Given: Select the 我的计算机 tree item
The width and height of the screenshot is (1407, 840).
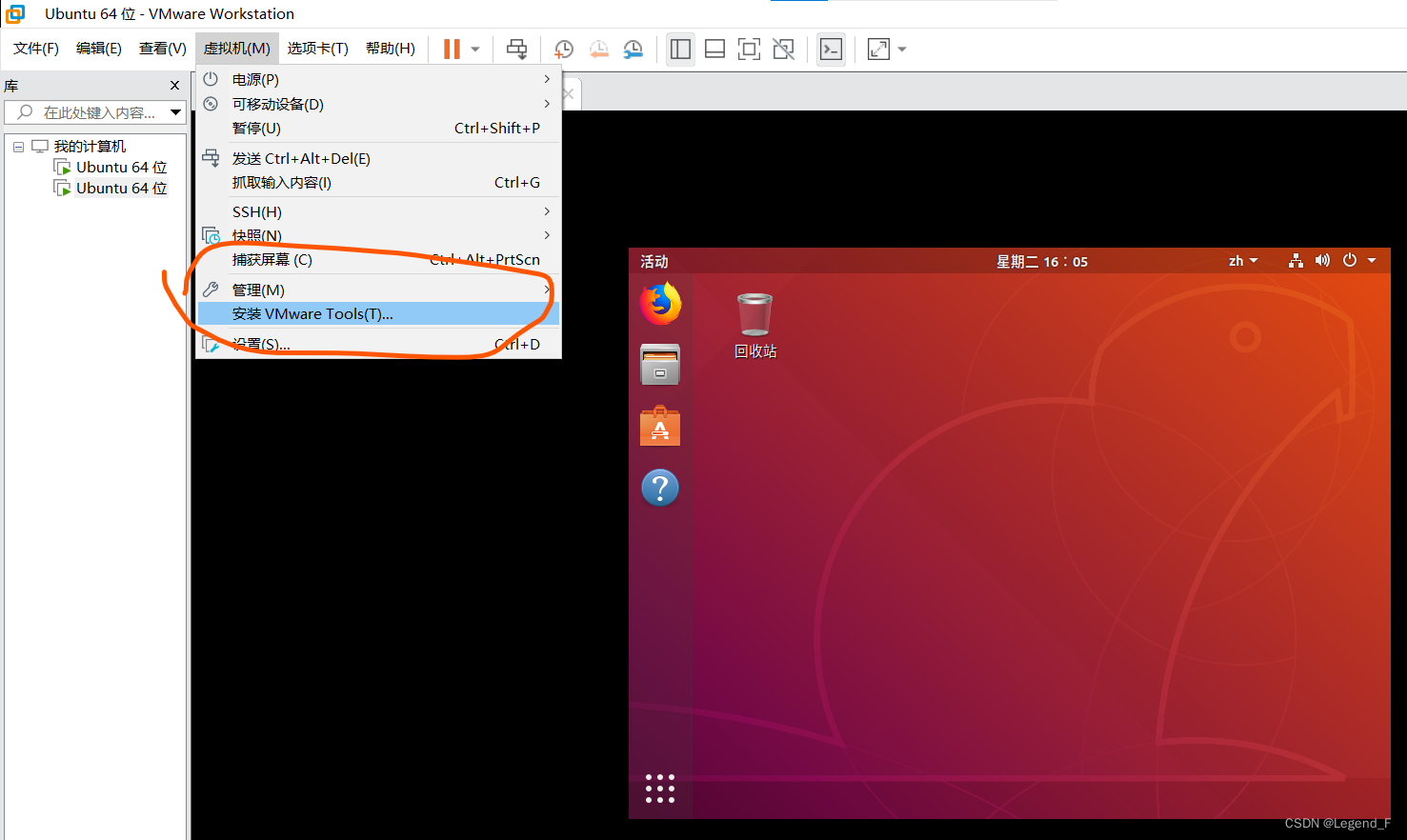Looking at the screenshot, I should coord(90,146).
